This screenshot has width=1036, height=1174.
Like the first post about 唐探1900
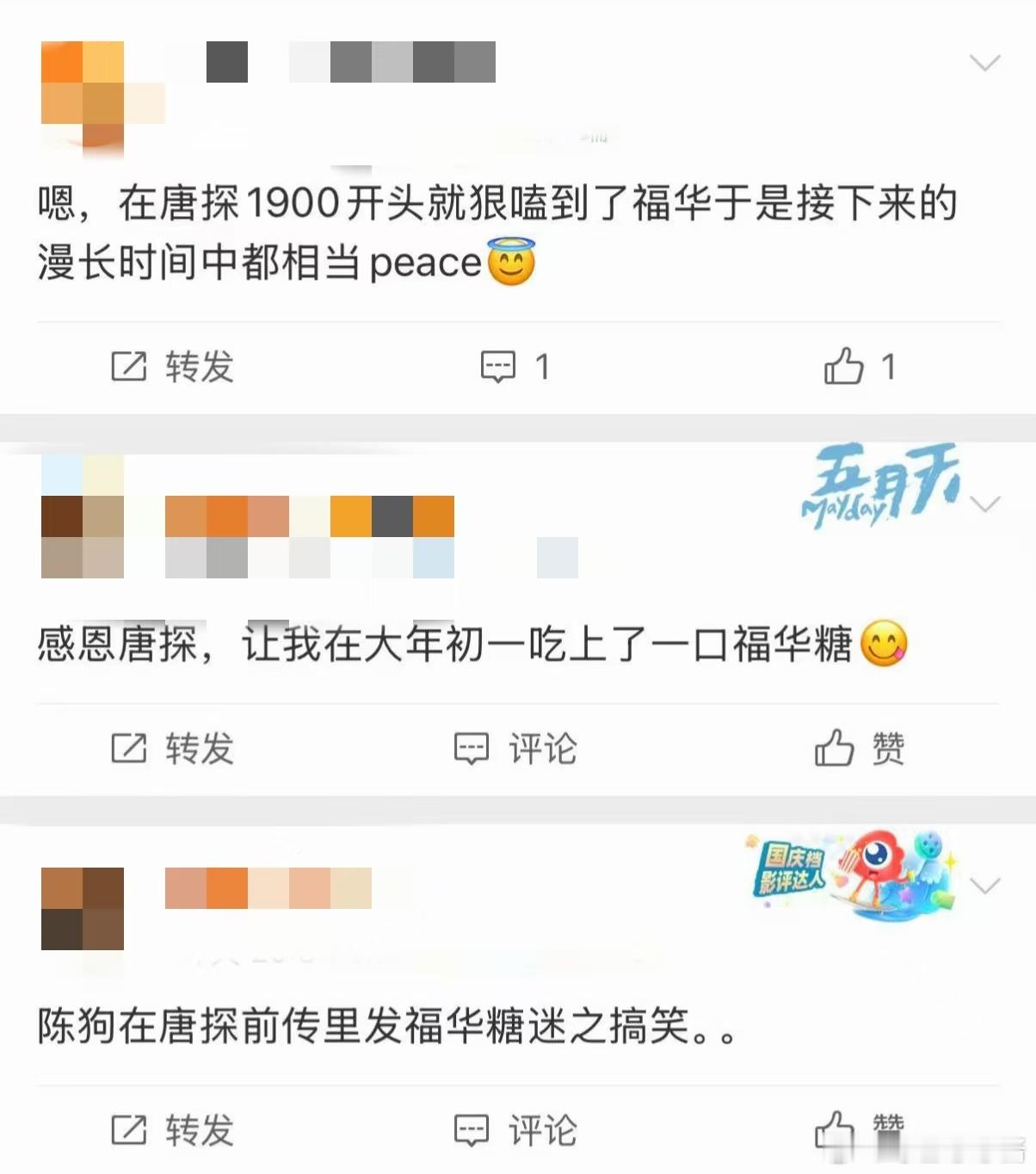coord(843,366)
